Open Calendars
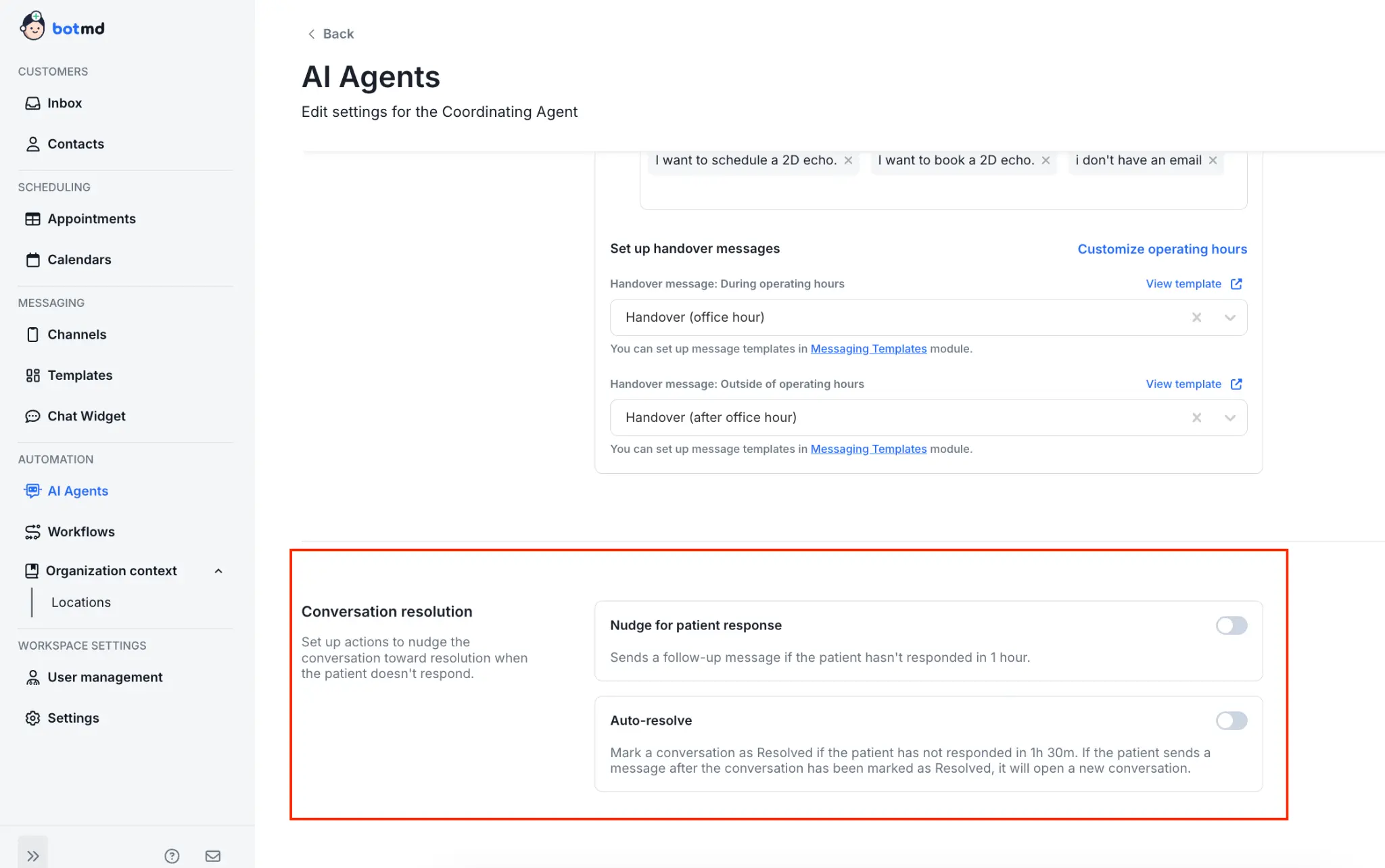The width and height of the screenshot is (1385, 868). click(79, 260)
